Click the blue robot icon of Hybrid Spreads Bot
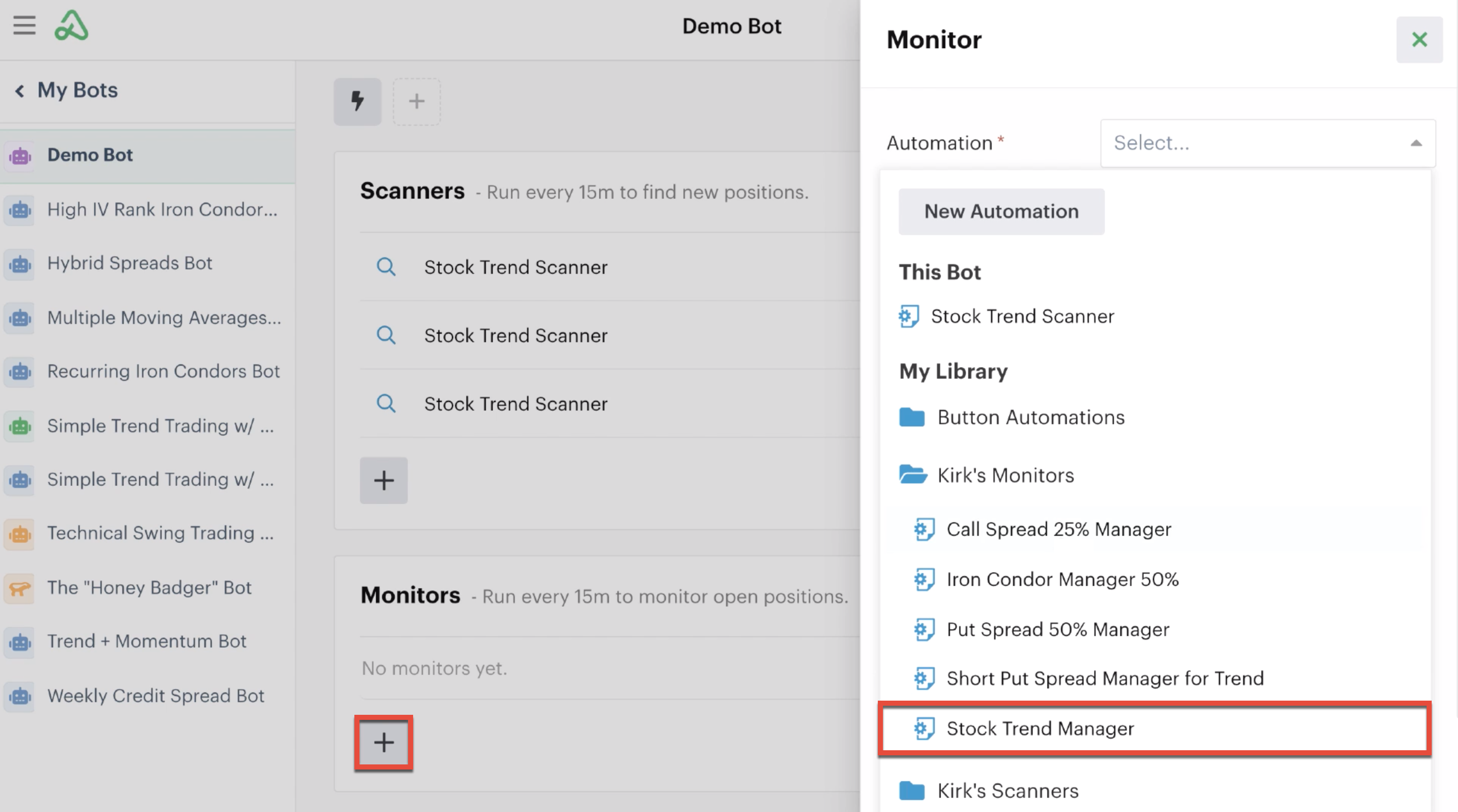 (x=20, y=264)
